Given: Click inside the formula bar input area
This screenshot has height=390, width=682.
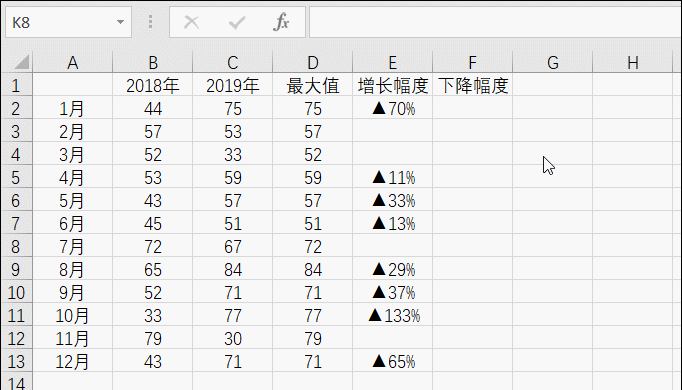Looking at the screenshot, I should 495,22.
